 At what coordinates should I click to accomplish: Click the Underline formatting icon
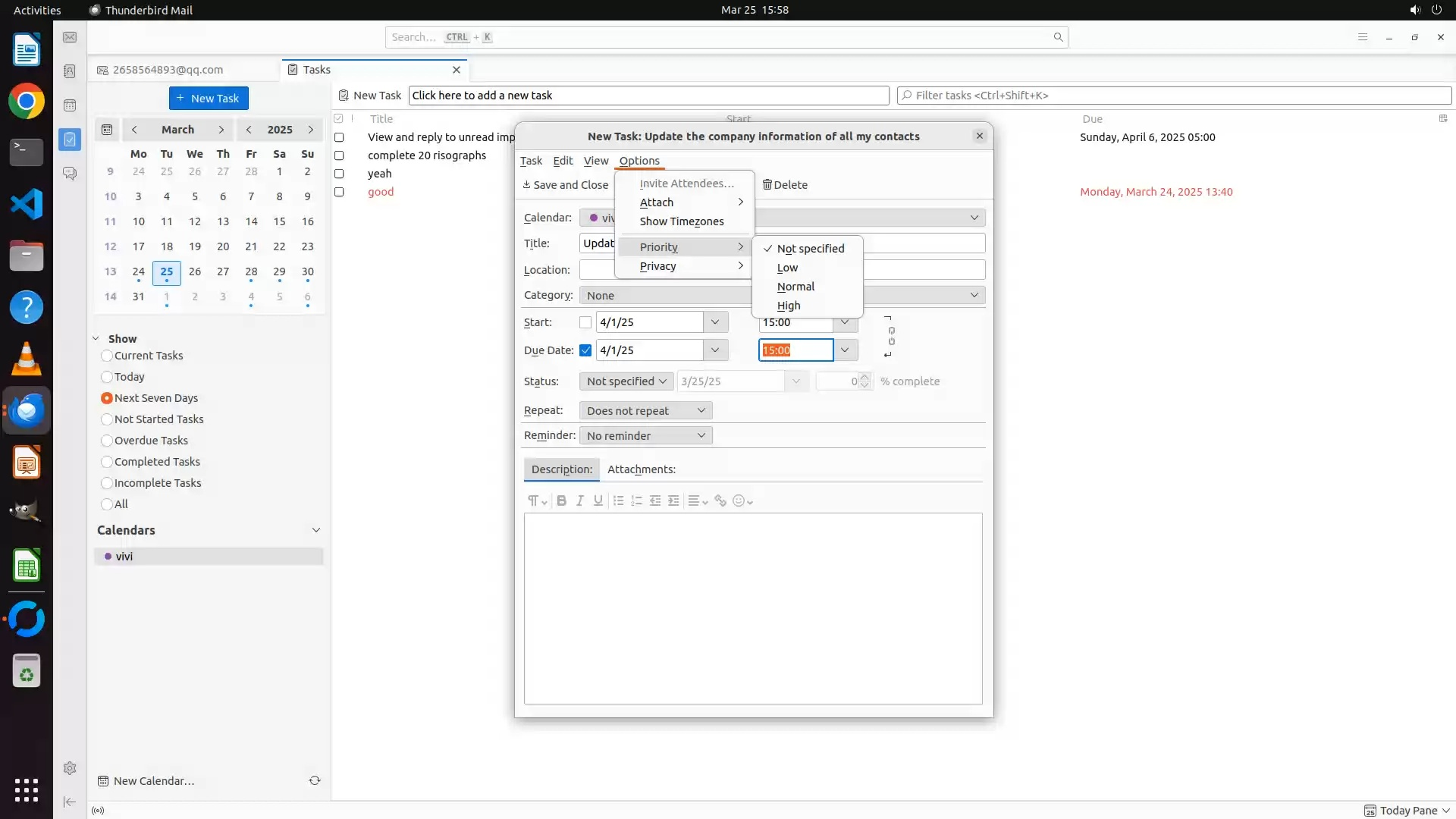(x=598, y=500)
